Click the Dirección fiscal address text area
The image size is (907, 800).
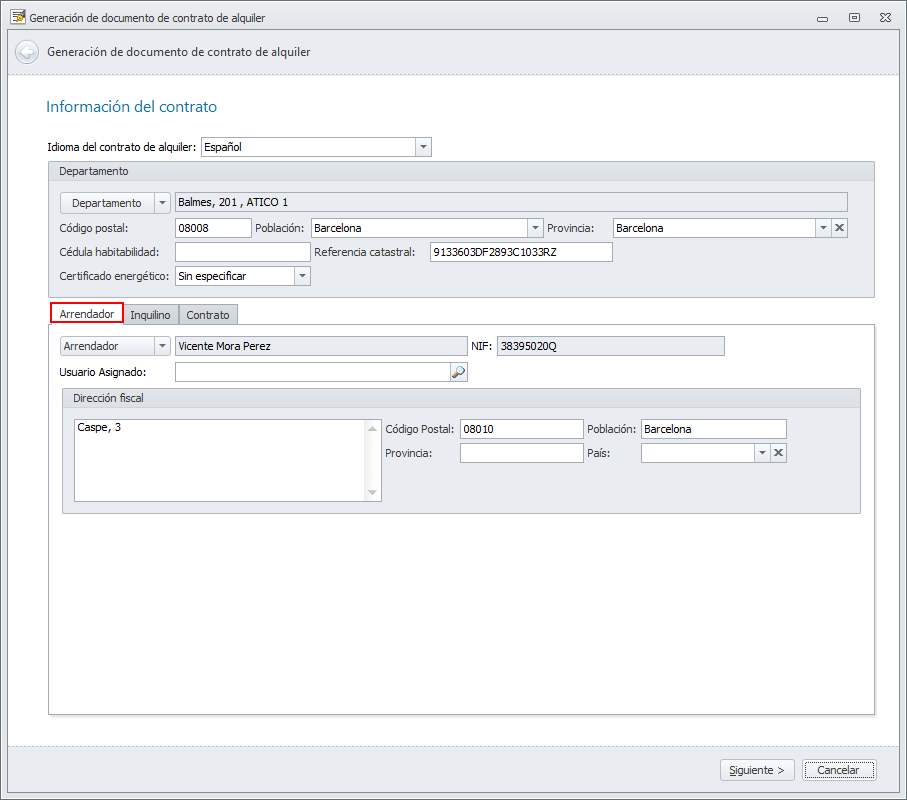coord(220,460)
